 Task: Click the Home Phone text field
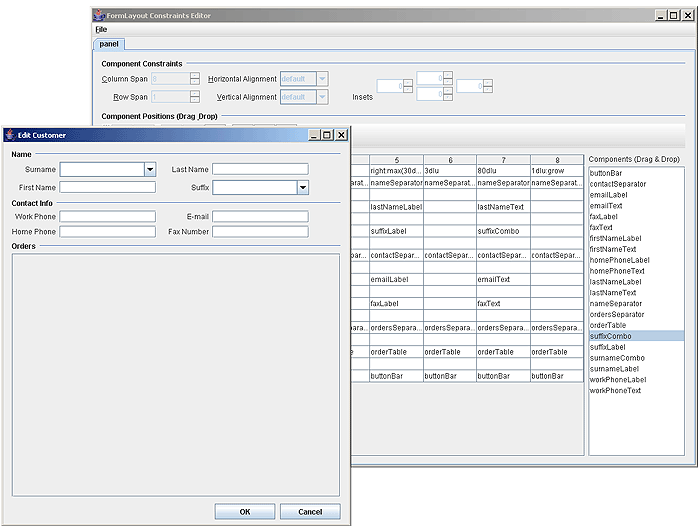click(x=108, y=232)
